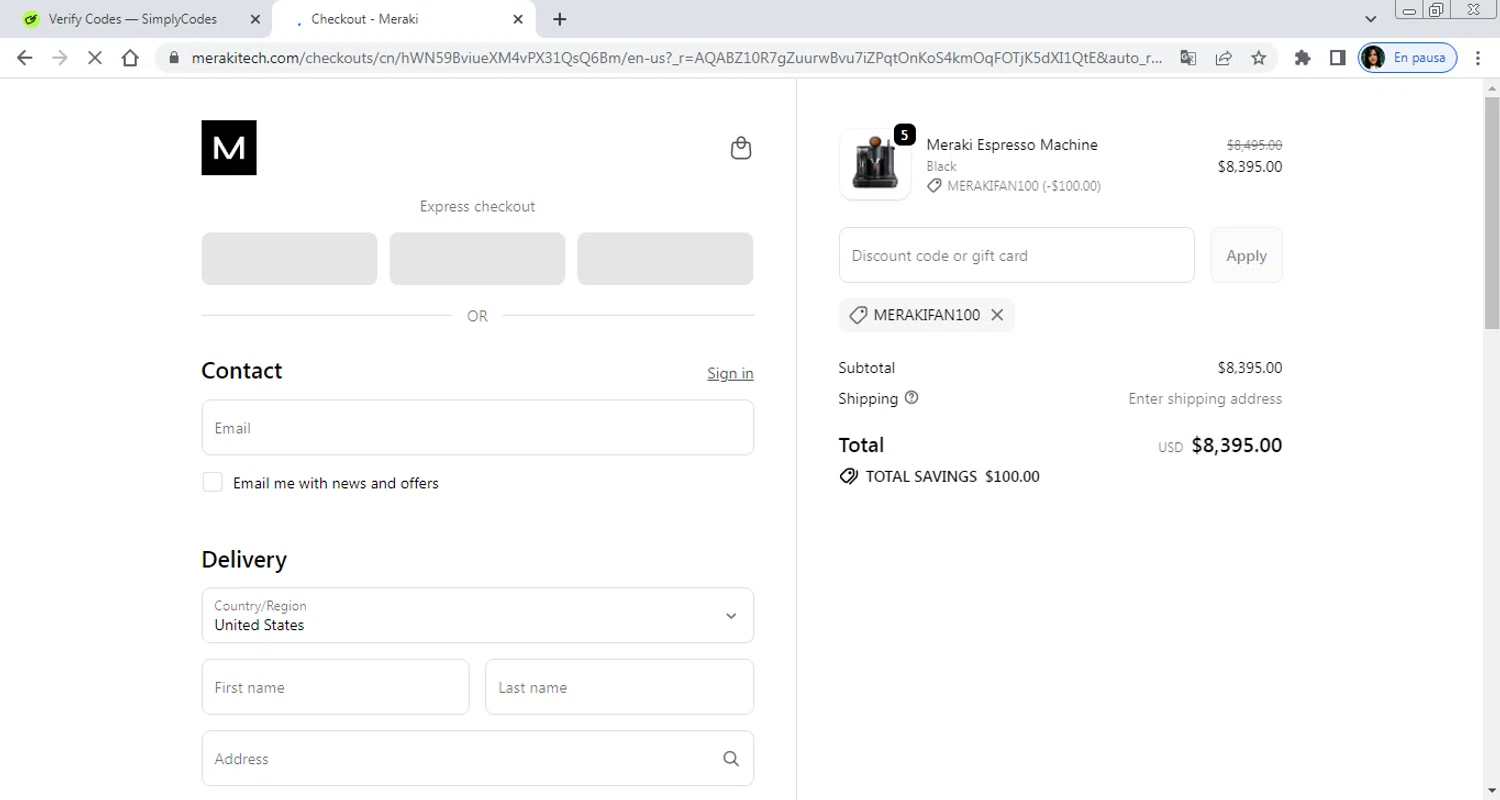This screenshot has width=1500, height=800.
Task: Stop loading the page
Action: (95, 58)
